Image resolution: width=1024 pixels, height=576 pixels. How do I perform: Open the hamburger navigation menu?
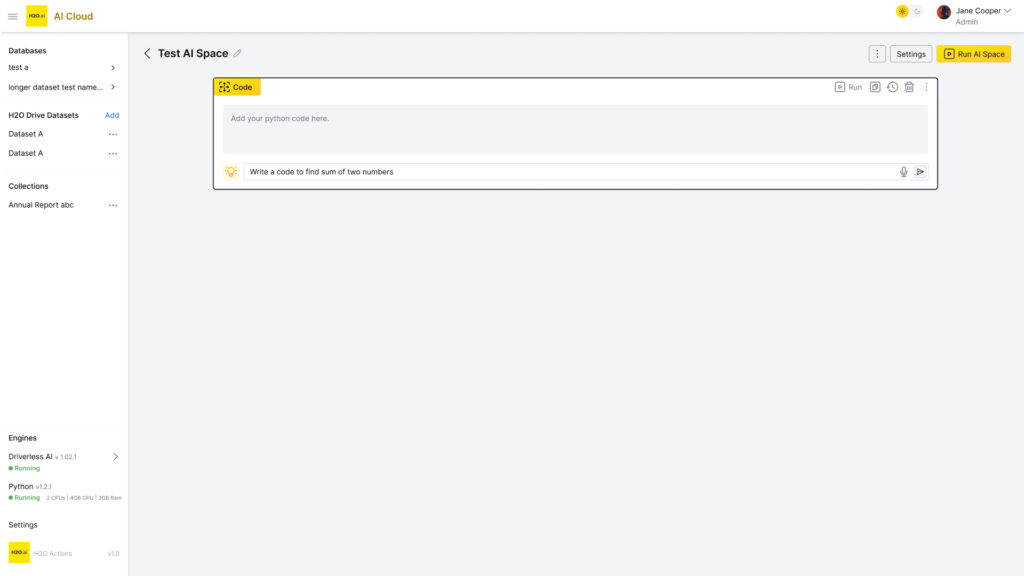tap(13, 16)
